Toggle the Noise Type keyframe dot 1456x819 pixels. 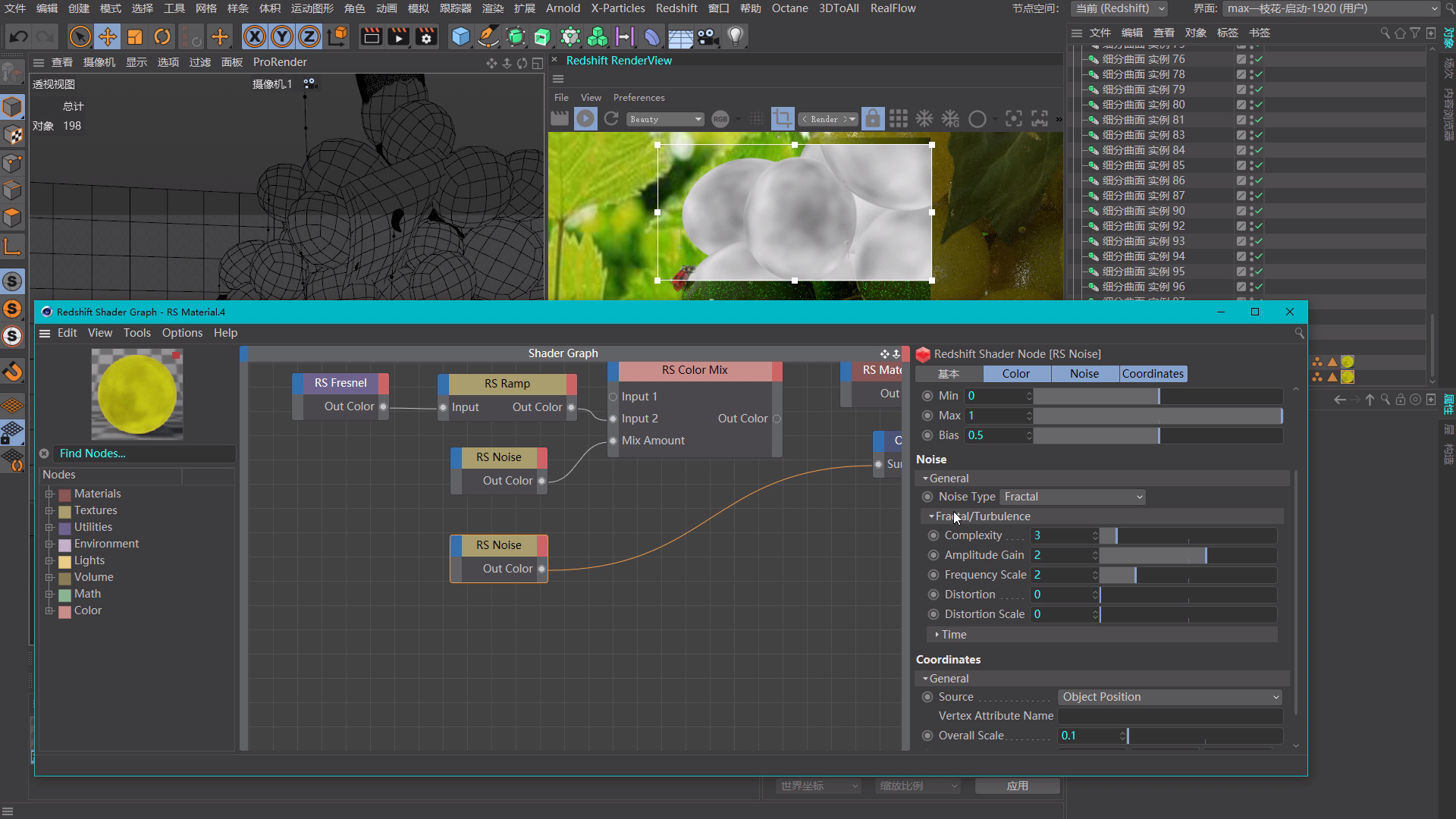(x=927, y=497)
